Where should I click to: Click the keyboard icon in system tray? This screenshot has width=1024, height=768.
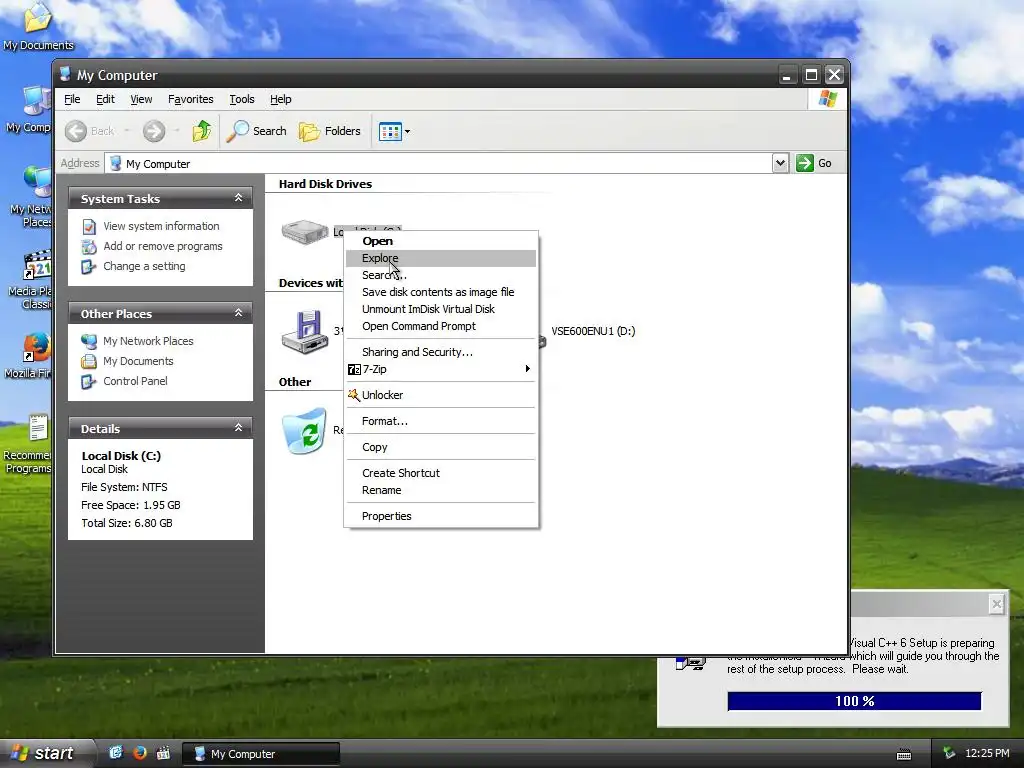[x=904, y=755]
